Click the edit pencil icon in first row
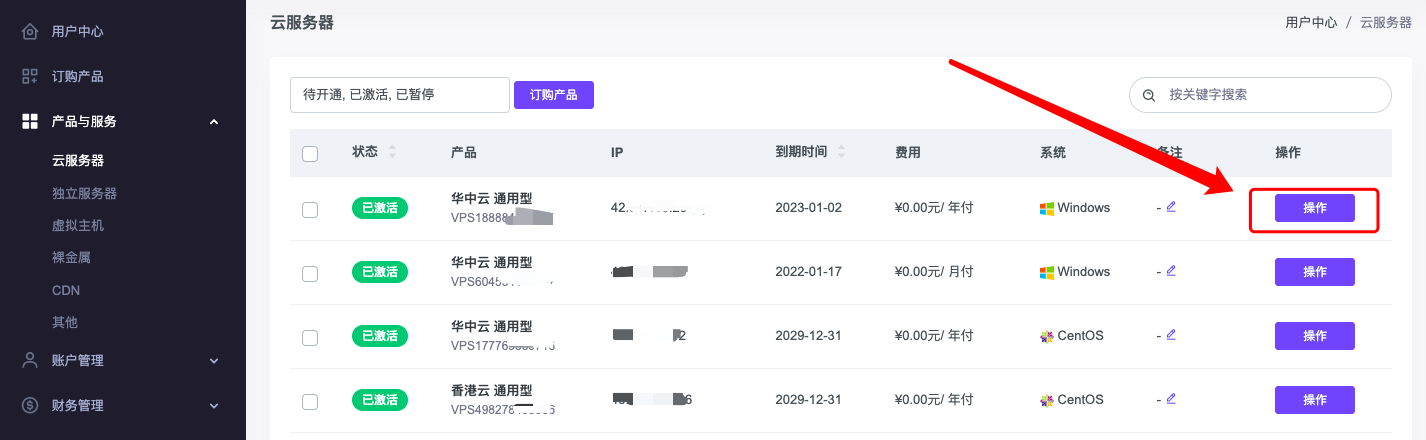This screenshot has height=440, width=1426. tap(1171, 207)
